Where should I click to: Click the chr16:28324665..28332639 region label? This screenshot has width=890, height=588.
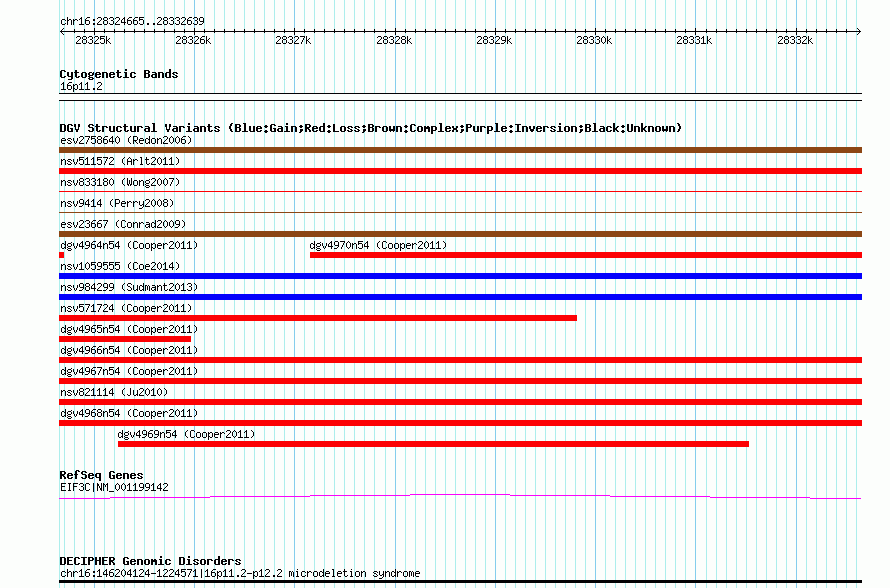[132, 21]
